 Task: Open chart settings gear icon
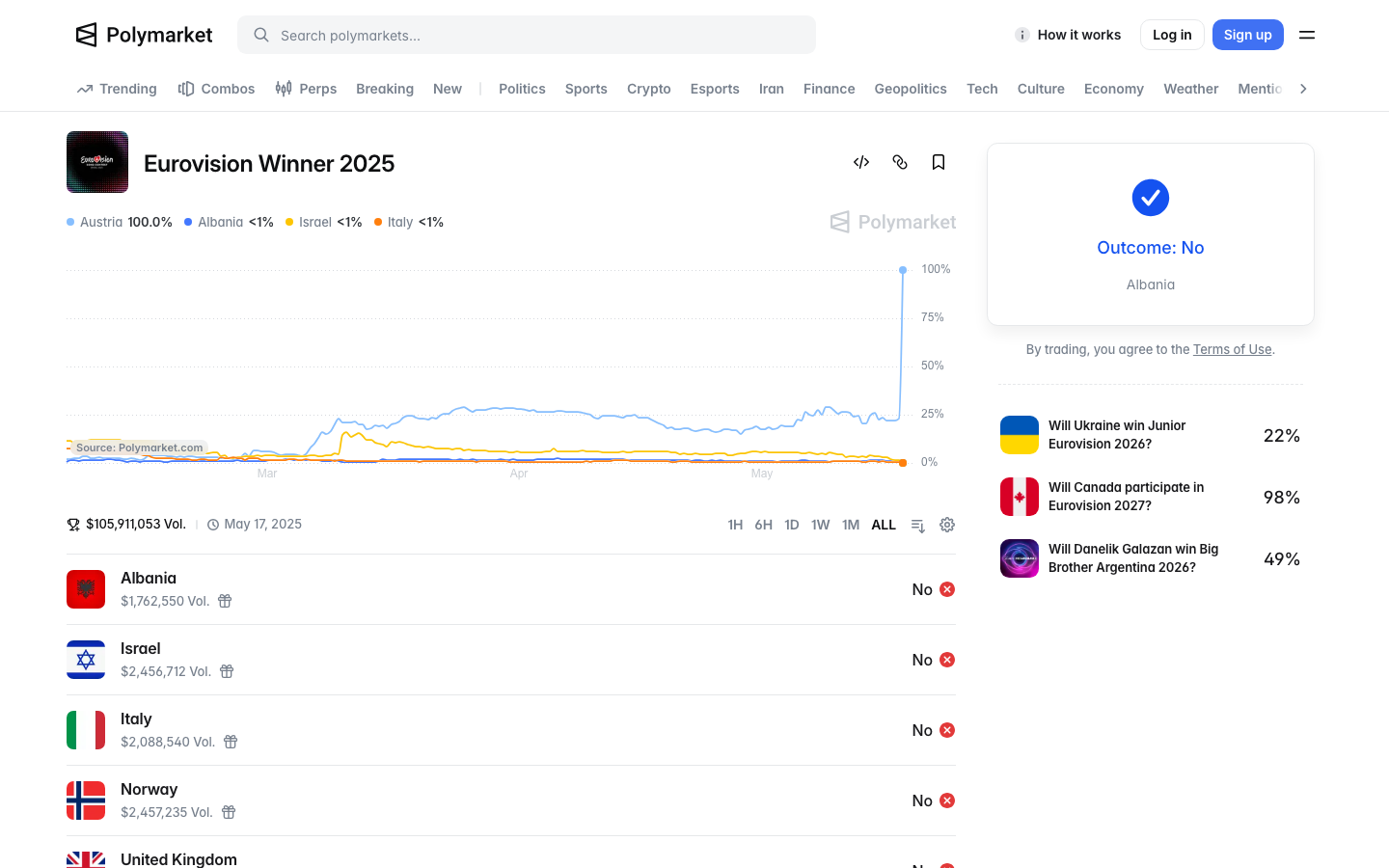[947, 525]
